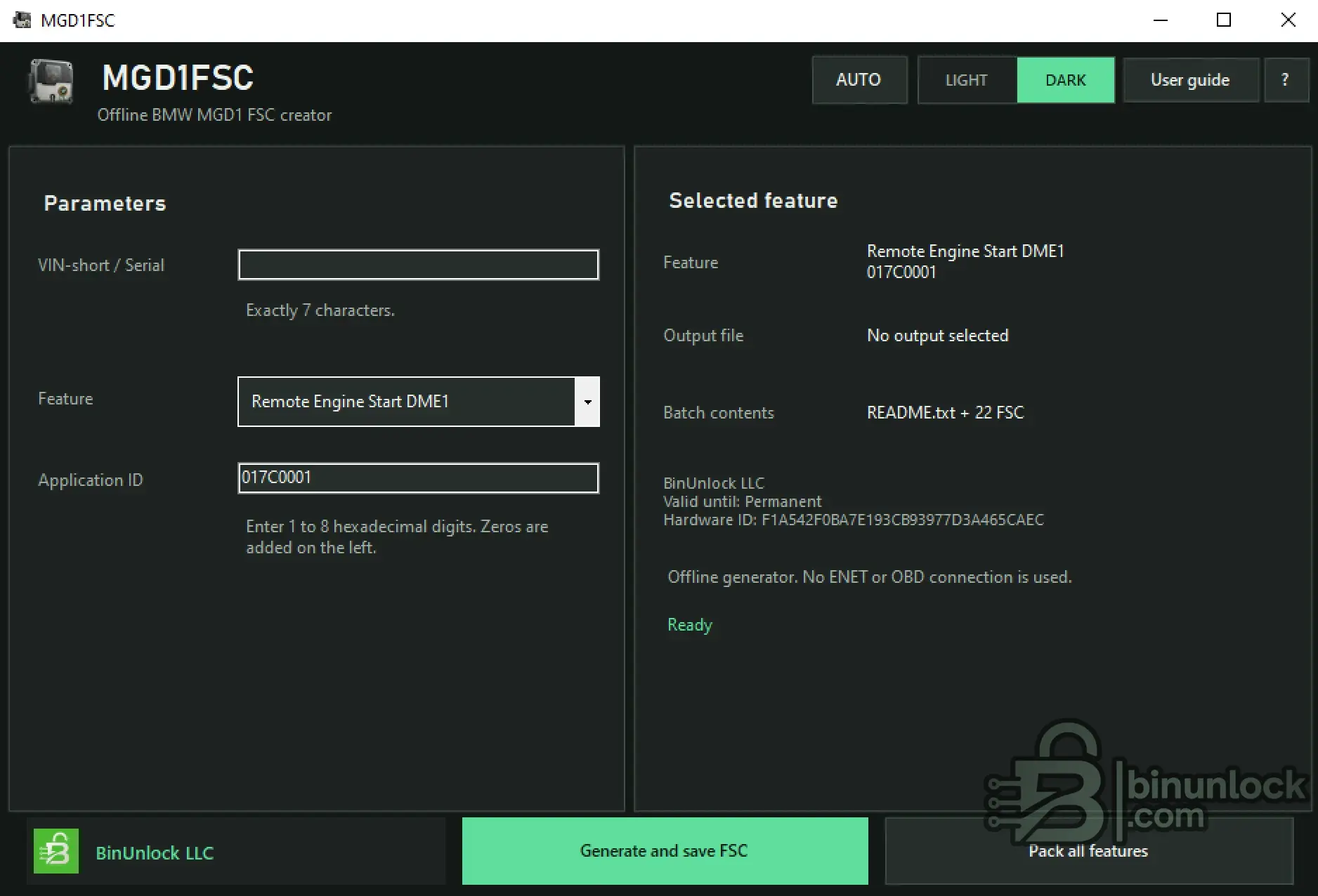Click the Hardware ID text line
Screen dimensions: 1318x896
pos(854,520)
